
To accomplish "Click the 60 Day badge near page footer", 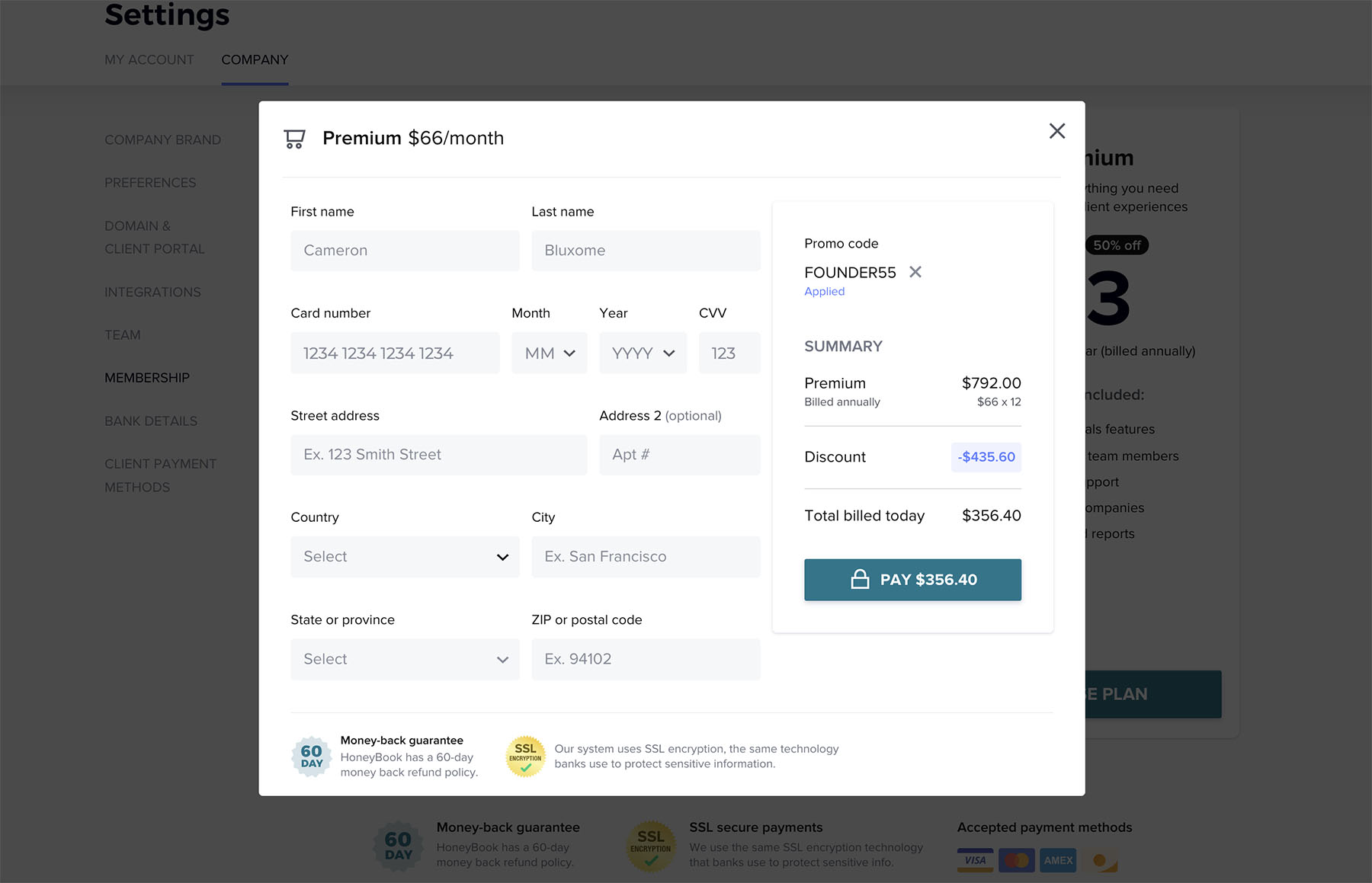I will point(398,846).
